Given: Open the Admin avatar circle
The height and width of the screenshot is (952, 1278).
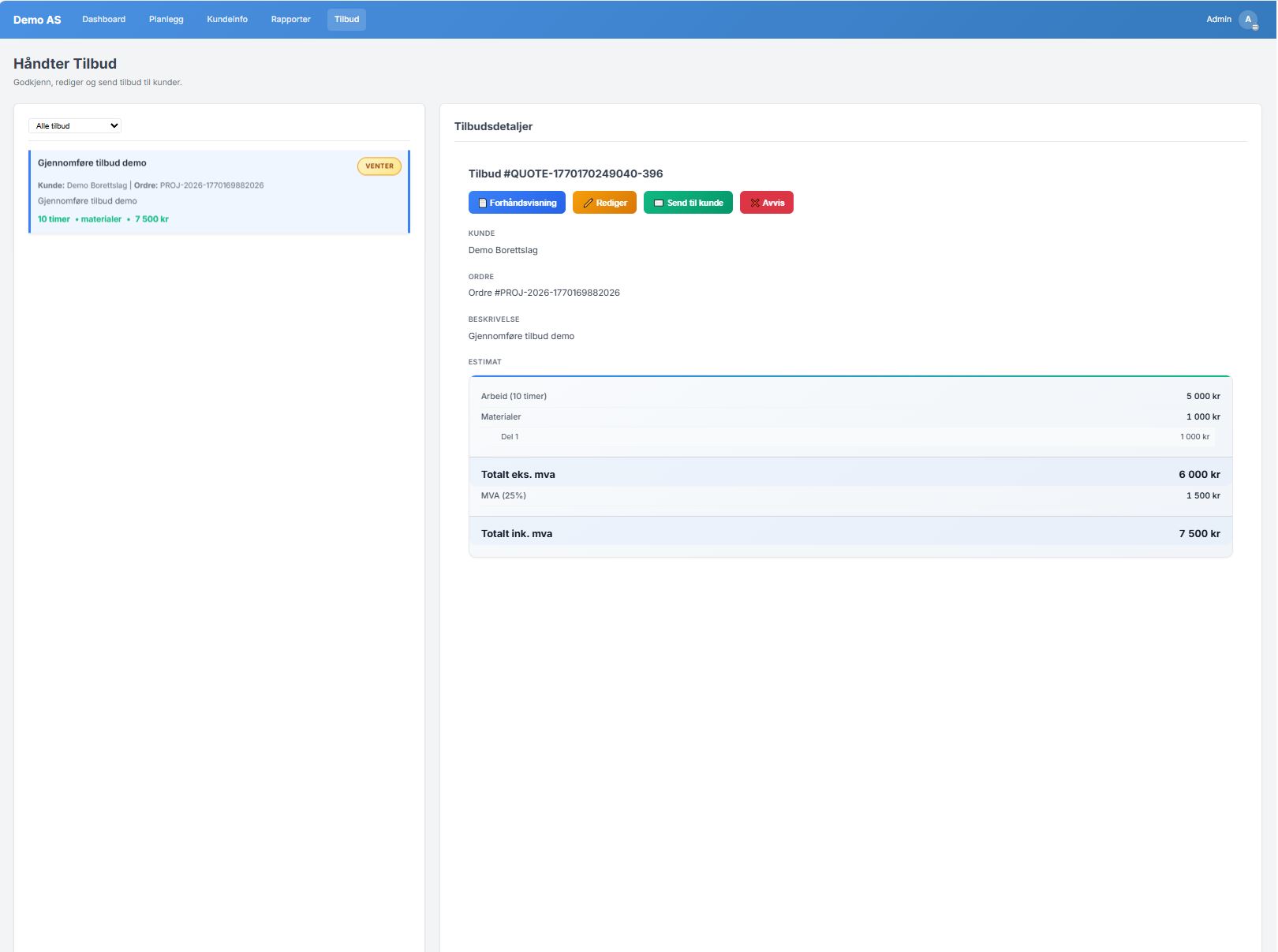Looking at the screenshot, I should (1248, 20).
